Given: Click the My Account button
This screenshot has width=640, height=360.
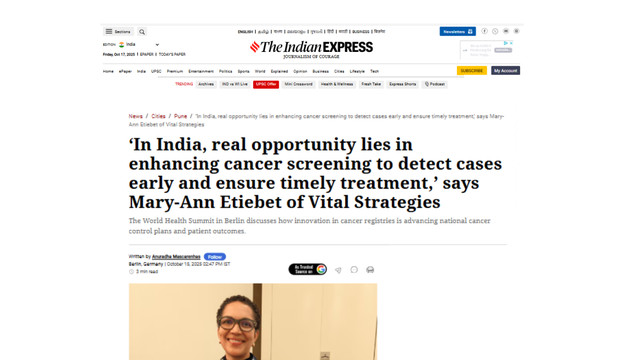Looking at the screenshot, I should click(x=505, y=71).
